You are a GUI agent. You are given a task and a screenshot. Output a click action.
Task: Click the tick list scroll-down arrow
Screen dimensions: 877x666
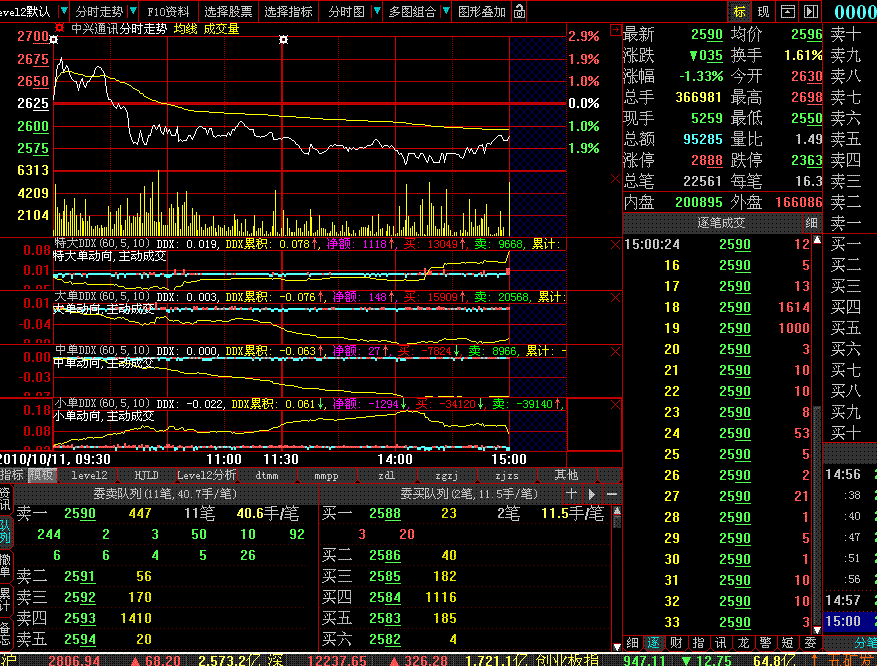click(x=817, y=630)
